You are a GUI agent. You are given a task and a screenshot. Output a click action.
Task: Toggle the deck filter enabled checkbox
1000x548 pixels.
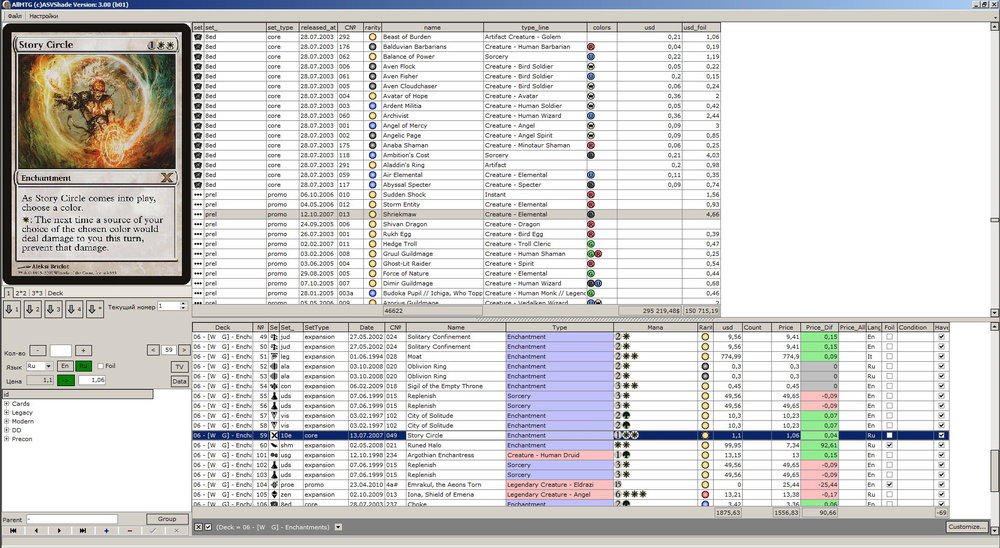pos(208,527)
